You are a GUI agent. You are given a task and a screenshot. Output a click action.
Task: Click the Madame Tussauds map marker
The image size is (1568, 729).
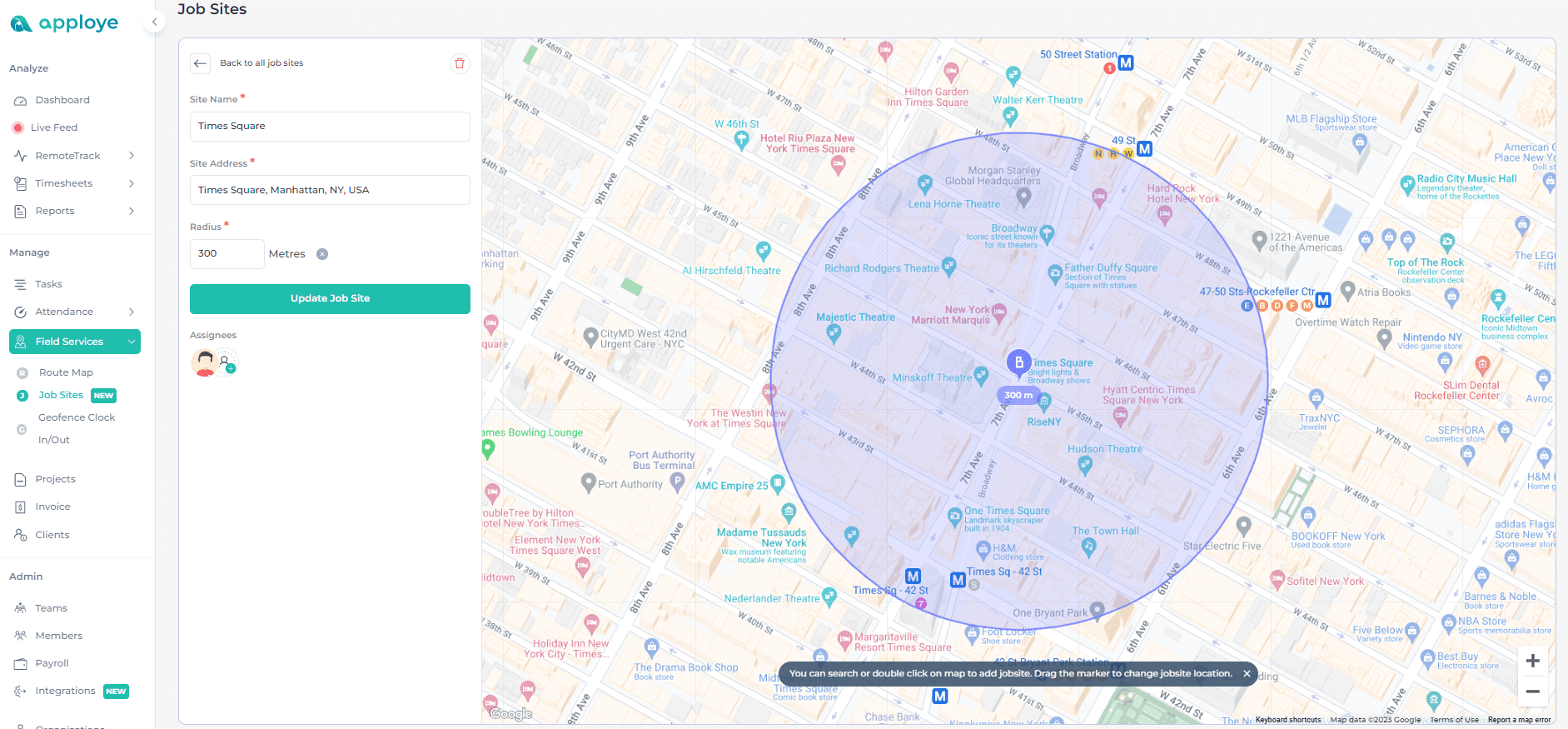coord(789,512)
